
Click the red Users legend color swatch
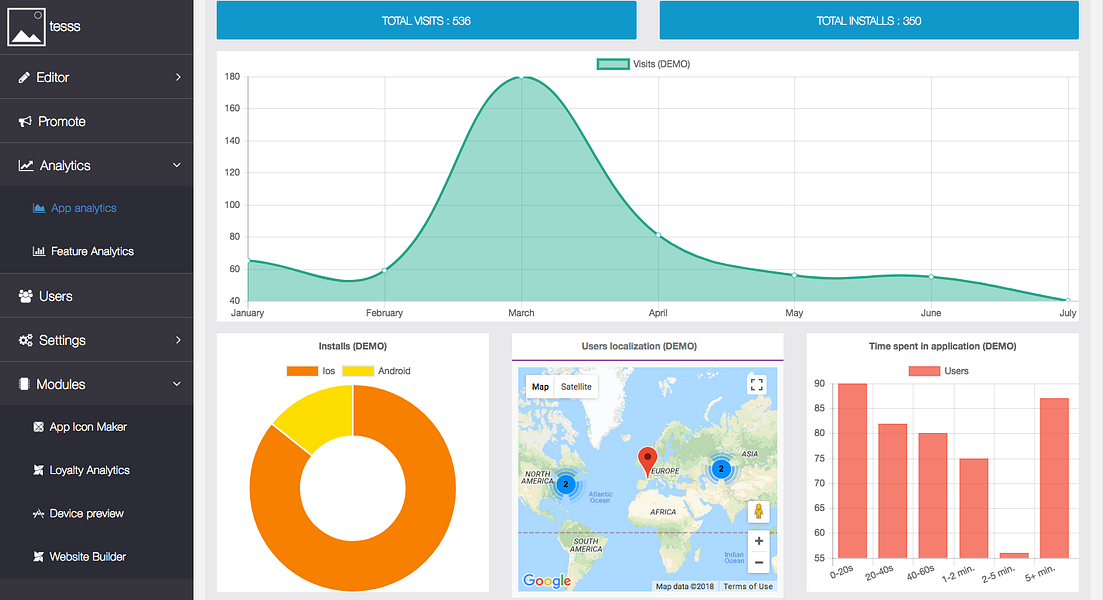(924, 371)
